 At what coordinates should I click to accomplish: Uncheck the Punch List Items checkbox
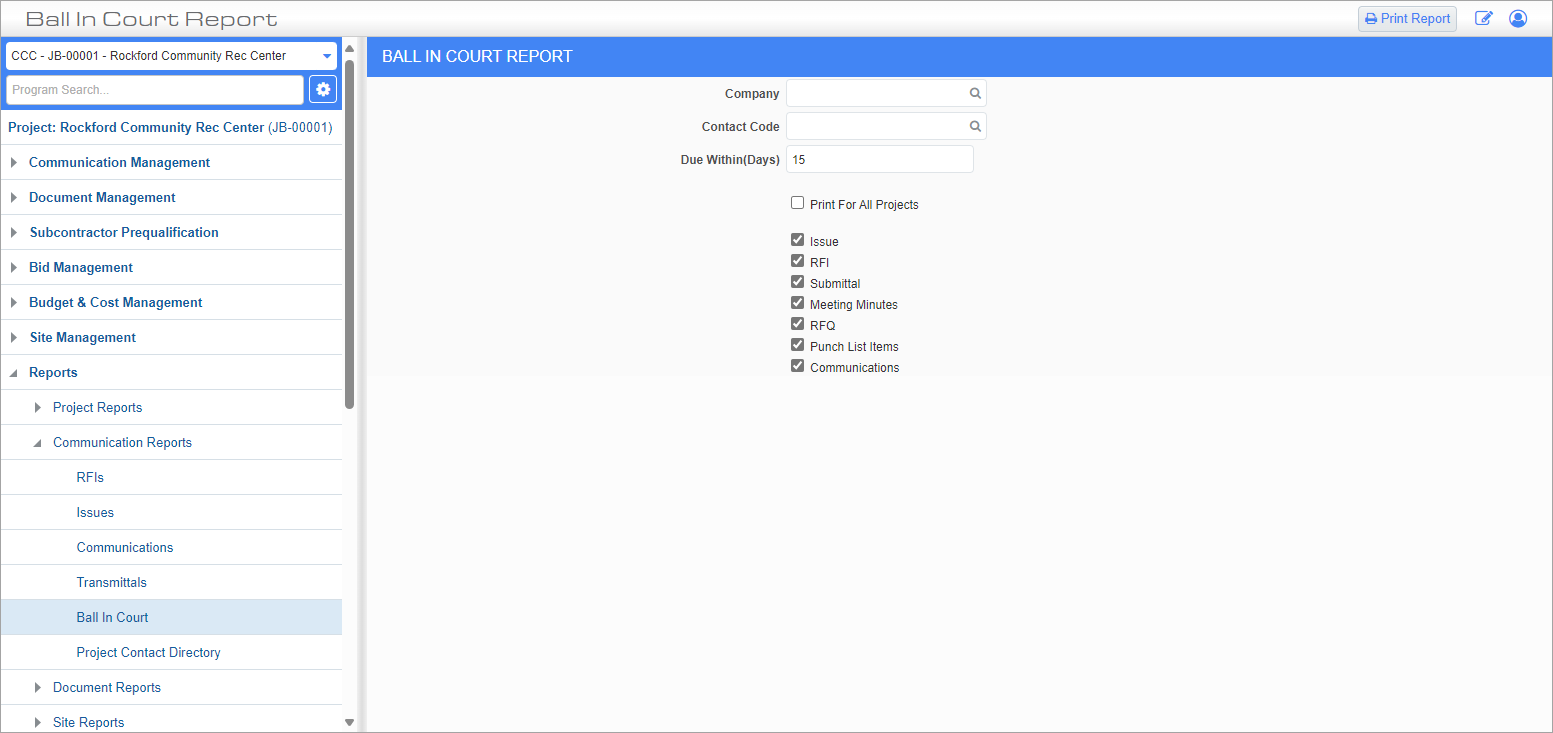(797, 345)
